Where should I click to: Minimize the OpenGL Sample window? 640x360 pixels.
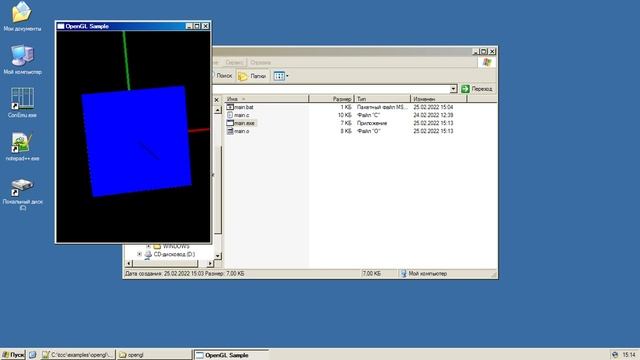189,26
